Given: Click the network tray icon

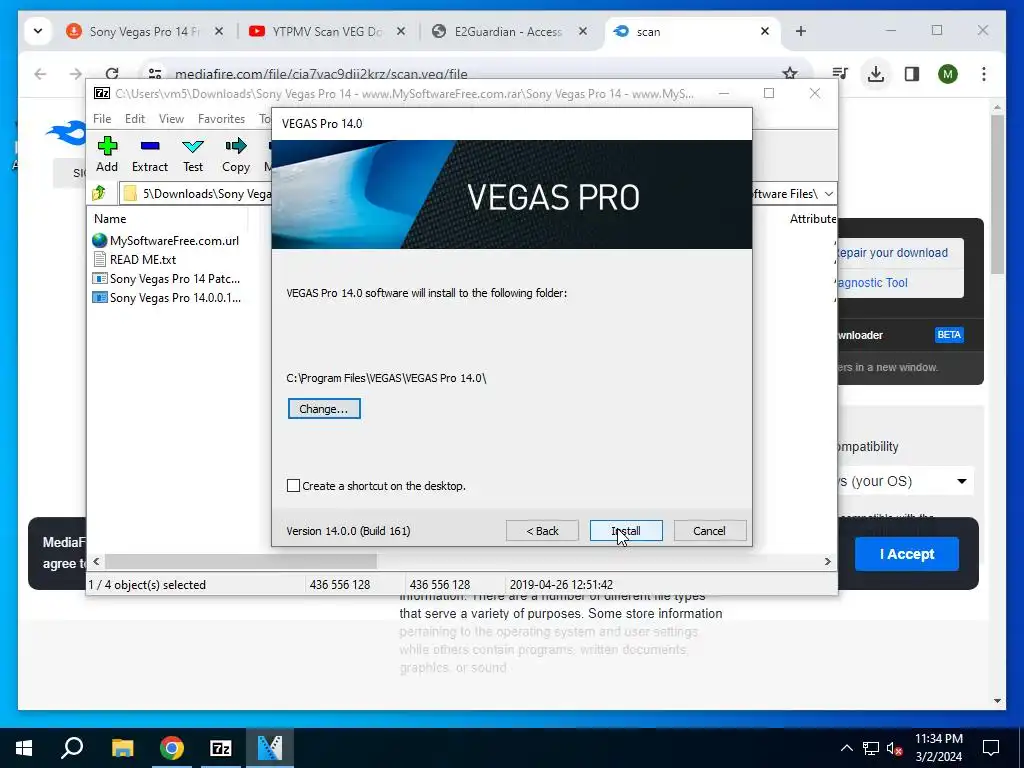Looking at the screenshot, I should (x=871, y=748).
